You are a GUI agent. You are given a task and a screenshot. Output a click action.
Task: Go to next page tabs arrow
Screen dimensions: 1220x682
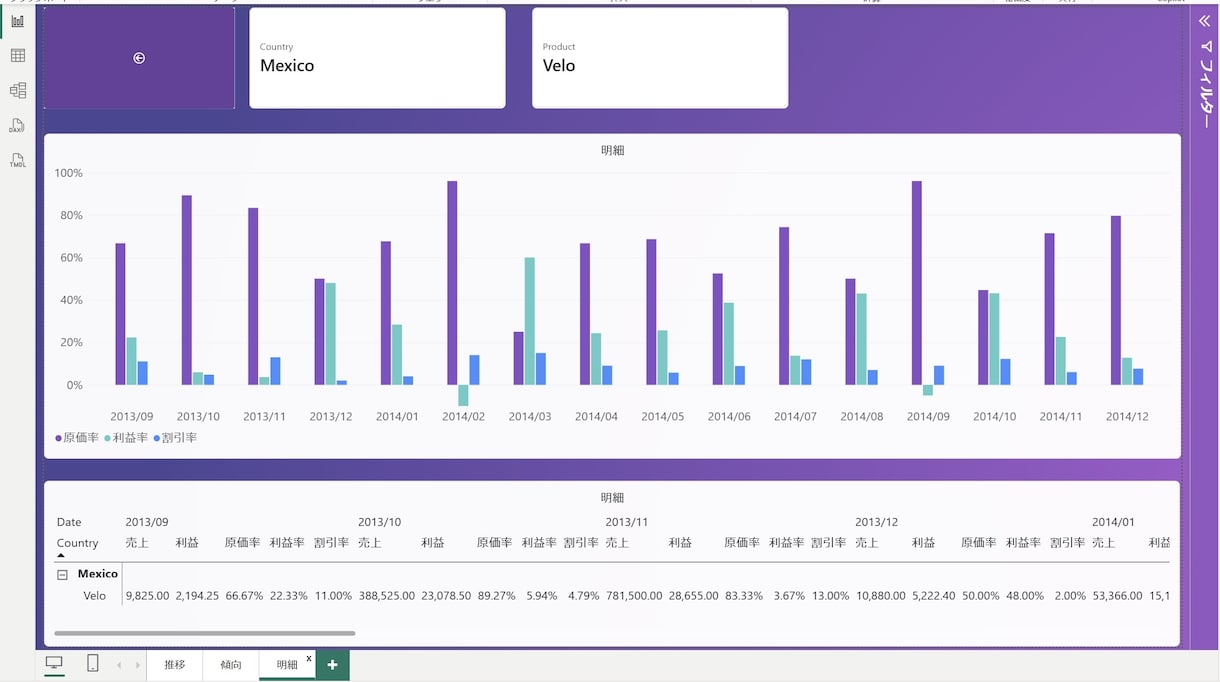pyautogui.click(x=137, y=665)
